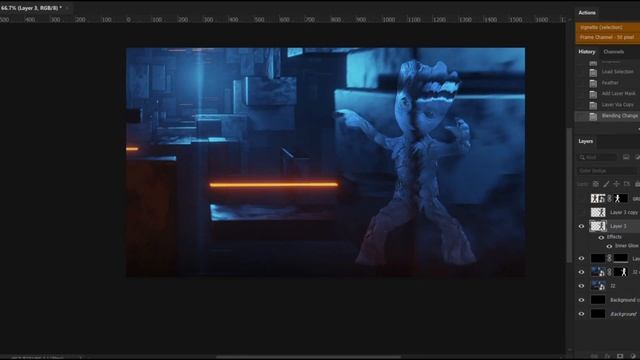The image size is (640, 360).
Task: Click Add Layer Mask history state icon
Action: (x=593, y=94)
